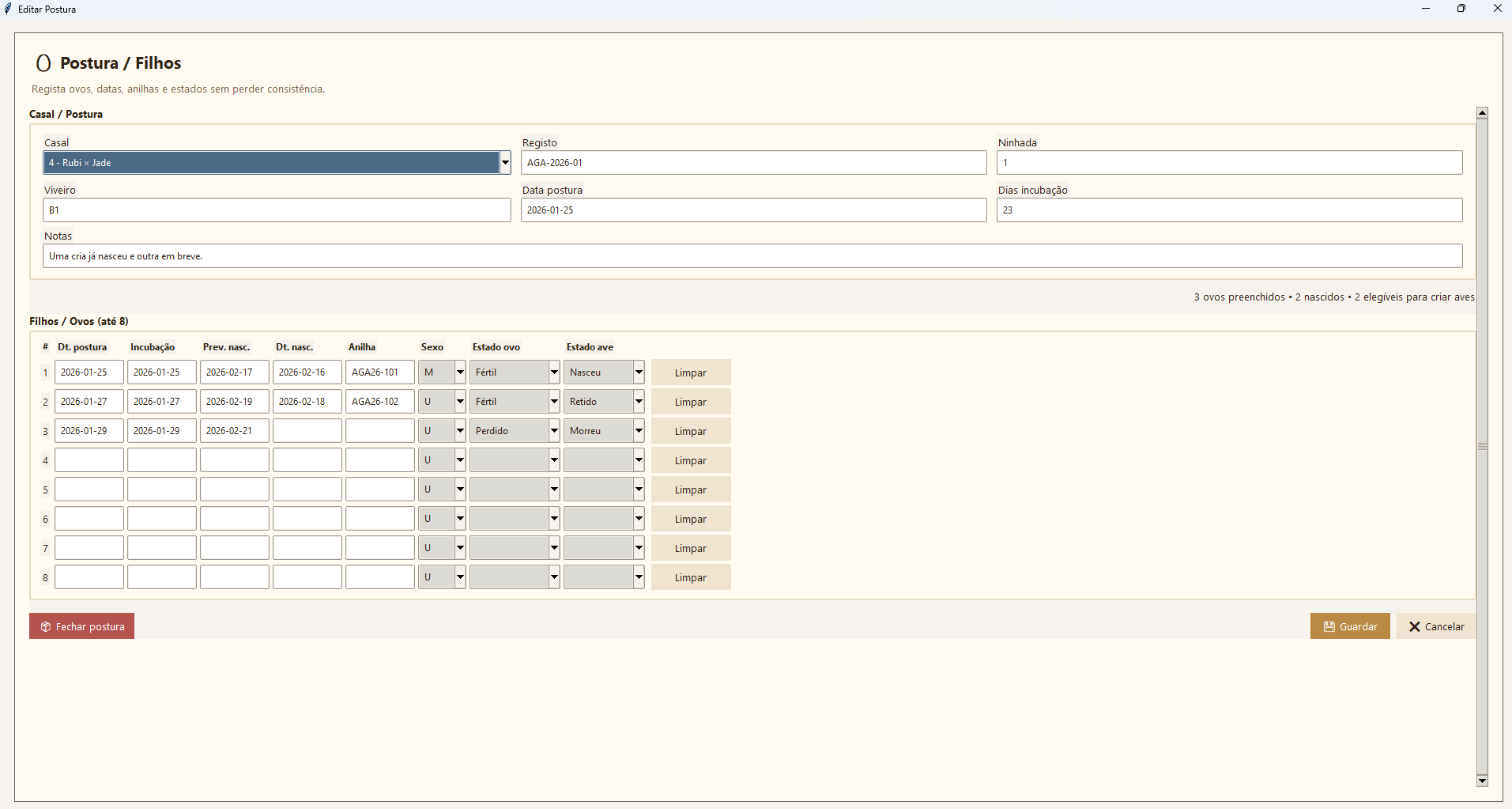The height and width of the screenshot is (809, 1512).
Task: Expand the Sexo dropdown in row 1
Action: pyautogui.click(x=460, y=372)
